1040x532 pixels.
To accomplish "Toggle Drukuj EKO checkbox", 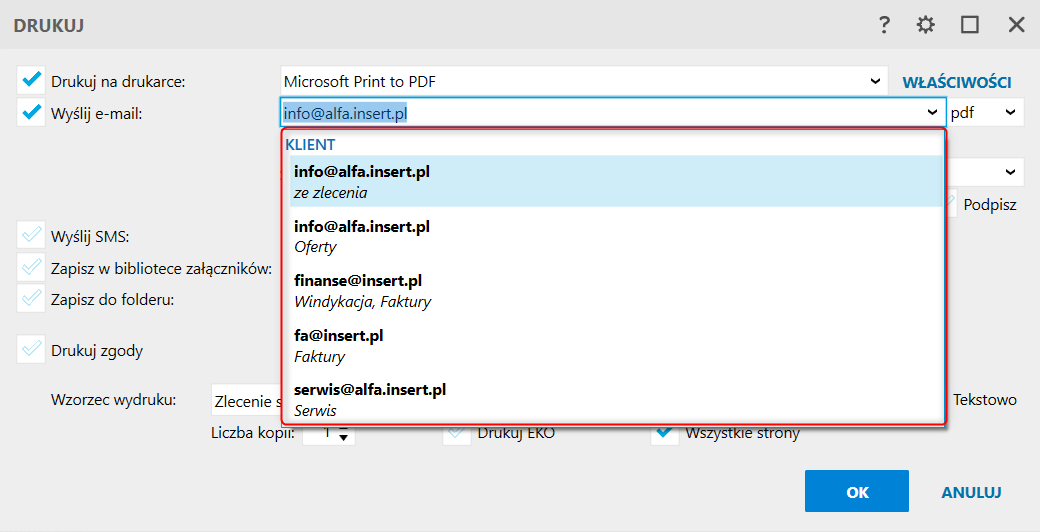I will (456, 434).
